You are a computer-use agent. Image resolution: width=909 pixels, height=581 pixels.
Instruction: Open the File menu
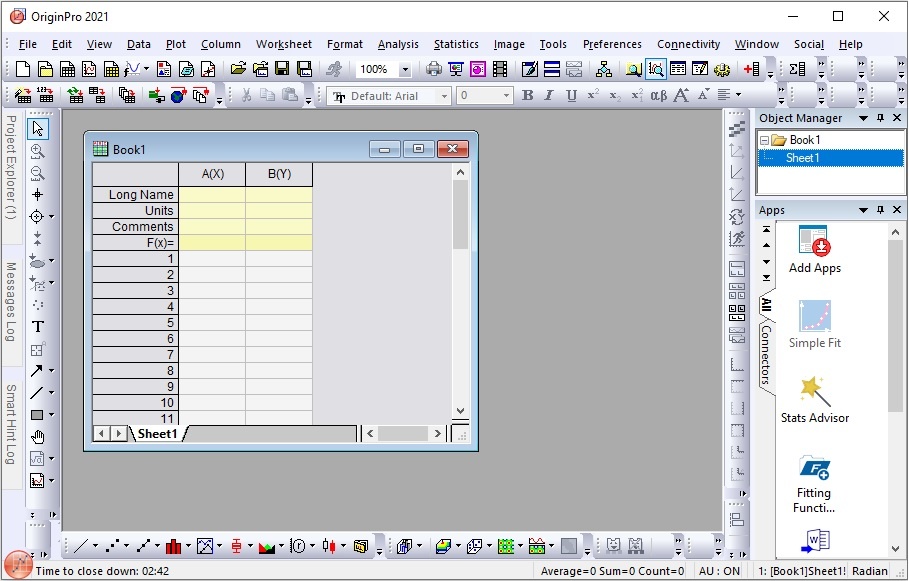point(27,44)
